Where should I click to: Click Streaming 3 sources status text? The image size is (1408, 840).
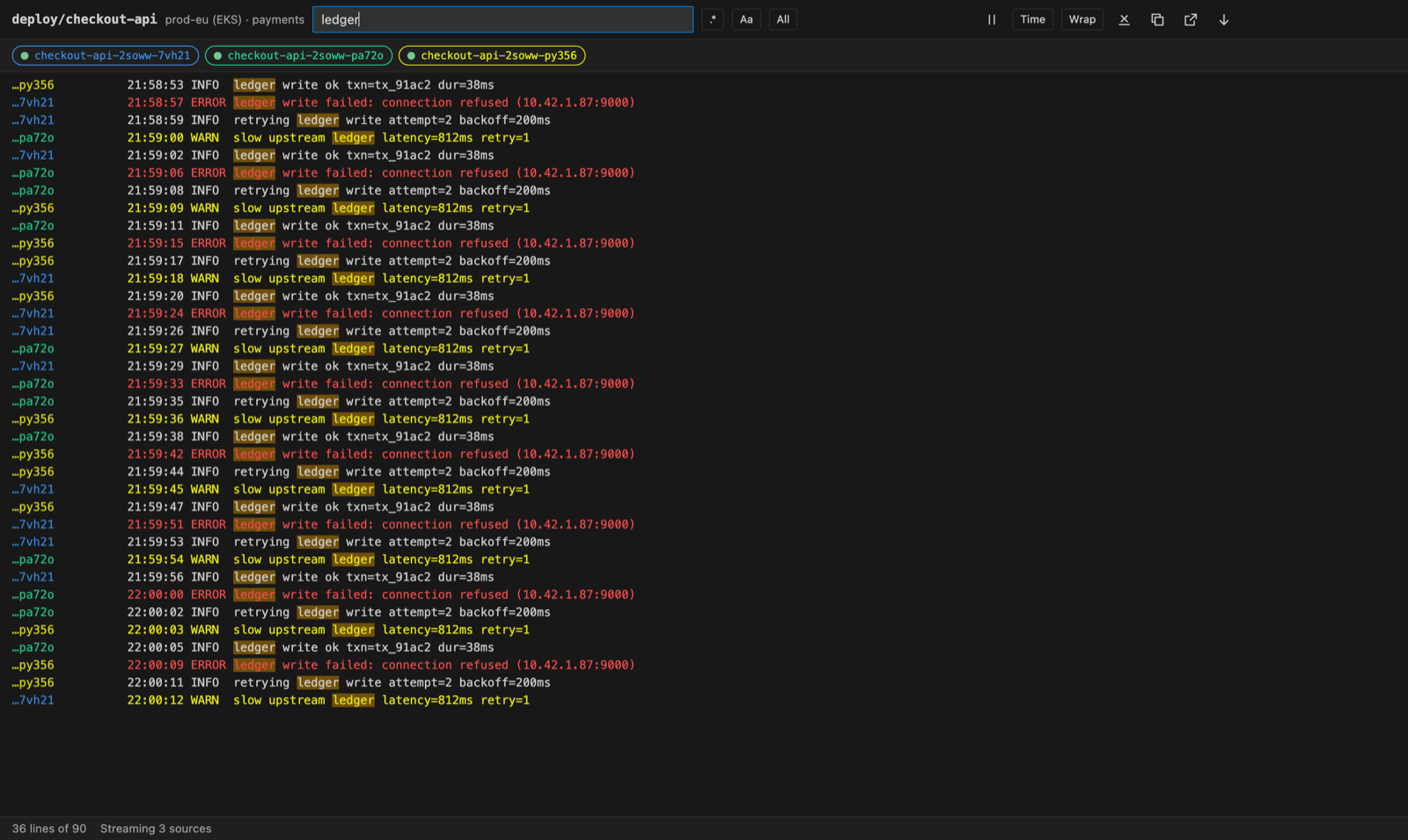pos(156,829)
